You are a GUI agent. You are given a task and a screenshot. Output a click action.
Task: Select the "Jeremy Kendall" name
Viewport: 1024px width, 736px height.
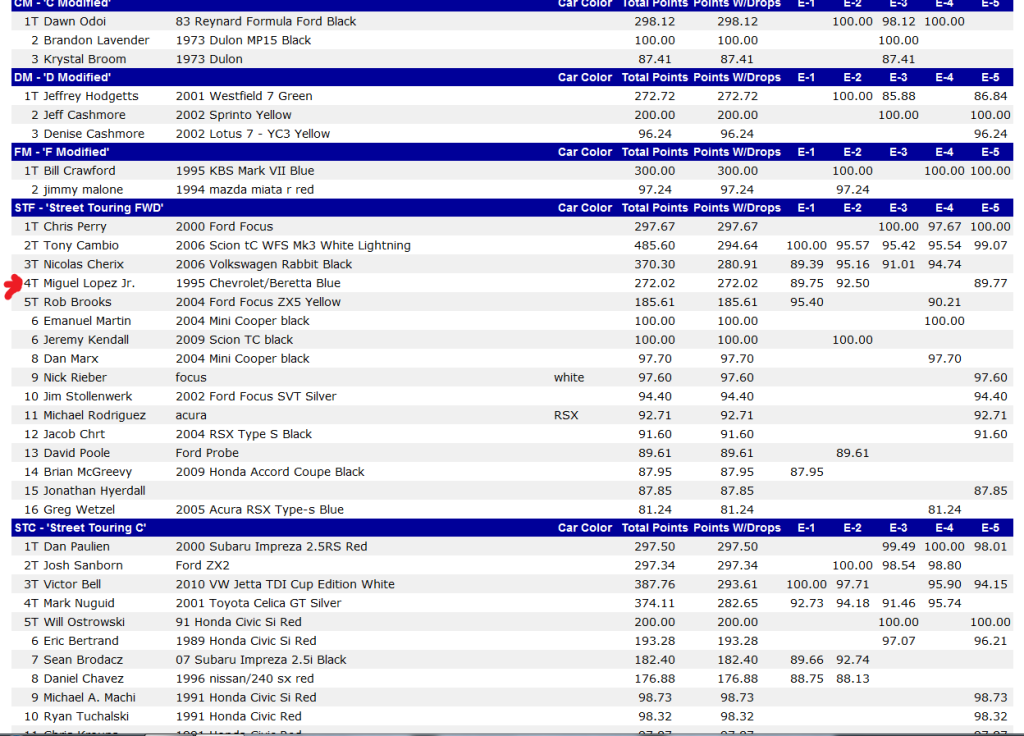86,341
